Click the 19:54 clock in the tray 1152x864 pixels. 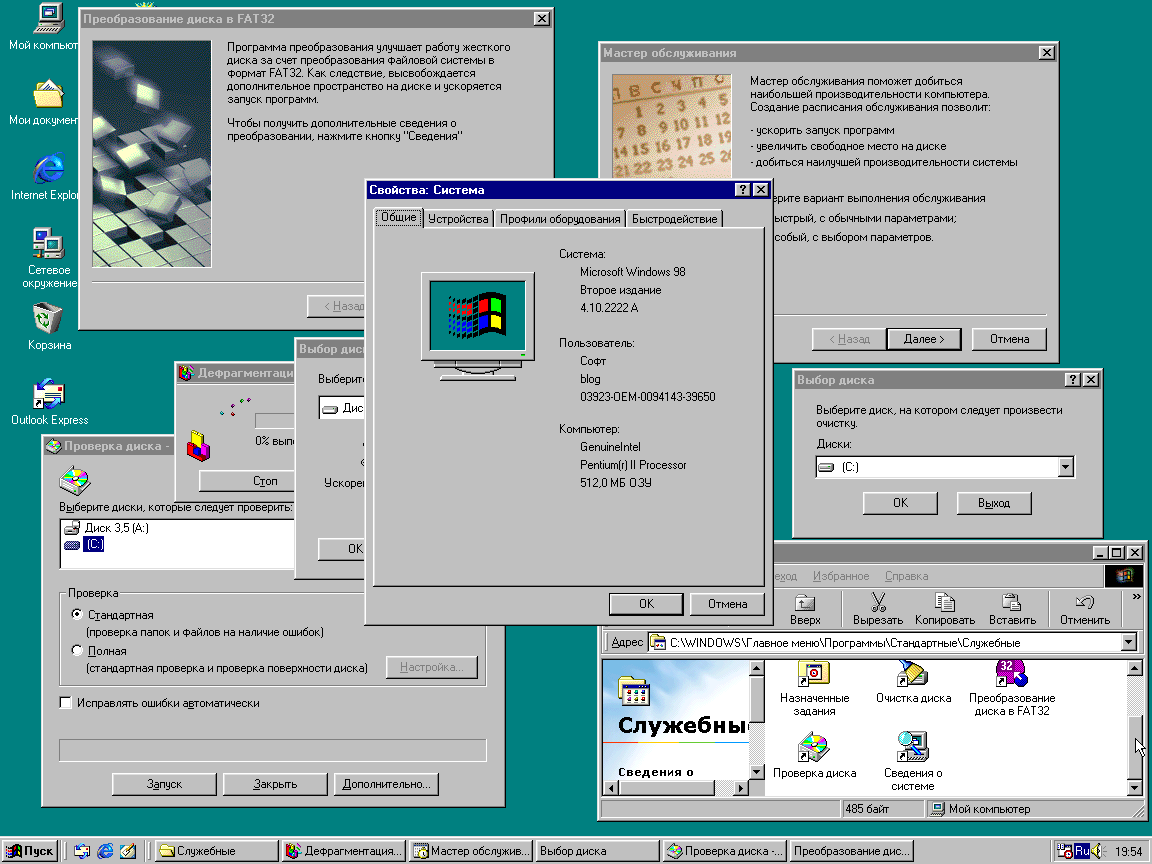tap(1128, 851)
